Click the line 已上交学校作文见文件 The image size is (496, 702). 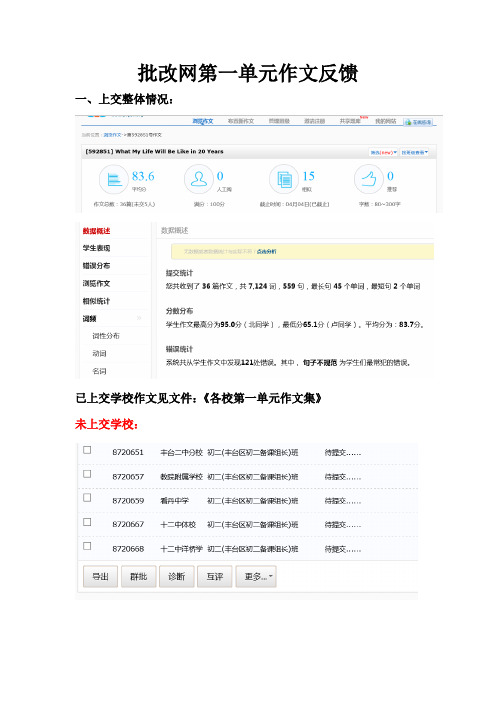pos(199,398)
